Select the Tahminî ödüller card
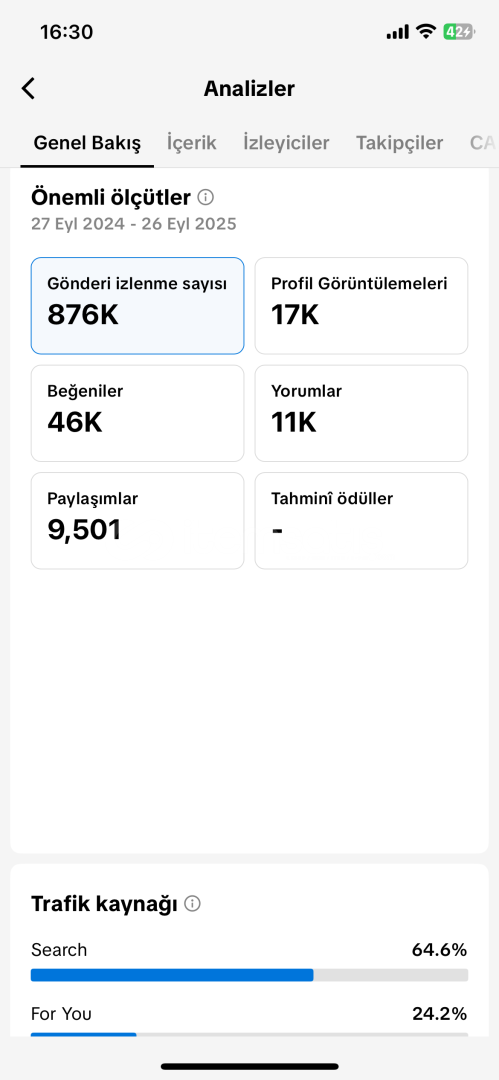 pyautogui.click(x=361, y=521)
